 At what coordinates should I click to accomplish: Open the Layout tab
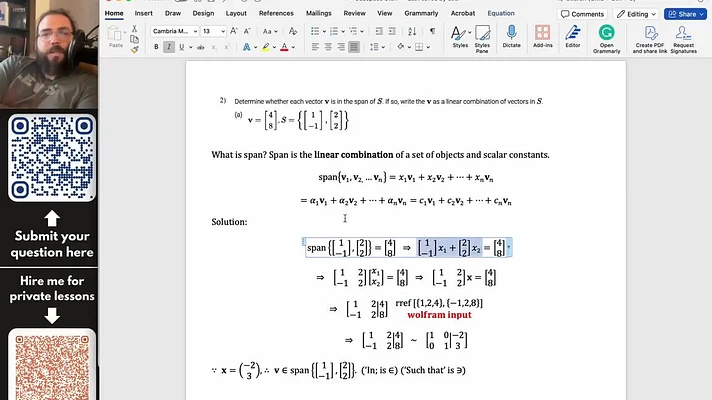[236, 14]
